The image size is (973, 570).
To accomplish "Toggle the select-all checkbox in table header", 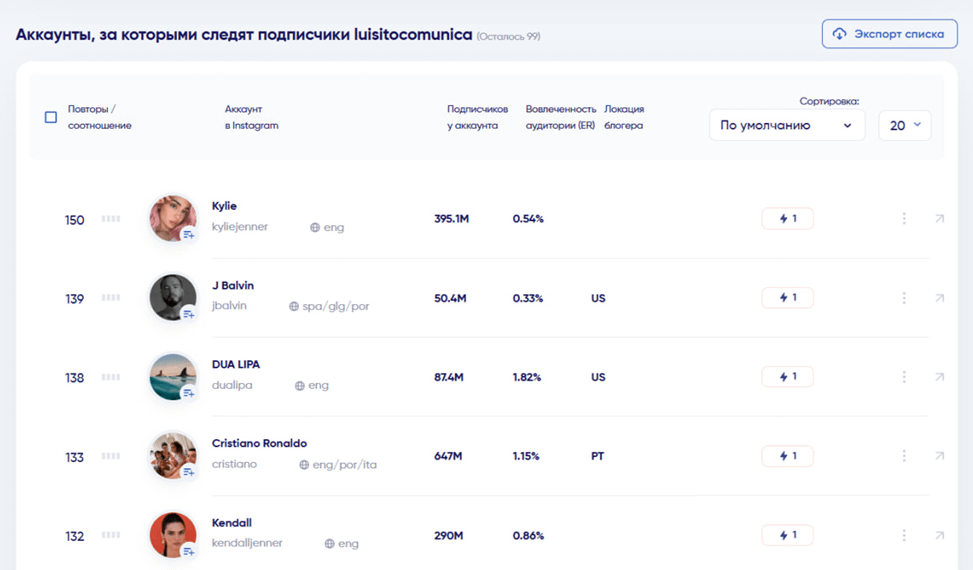I will tap(51, 117).
